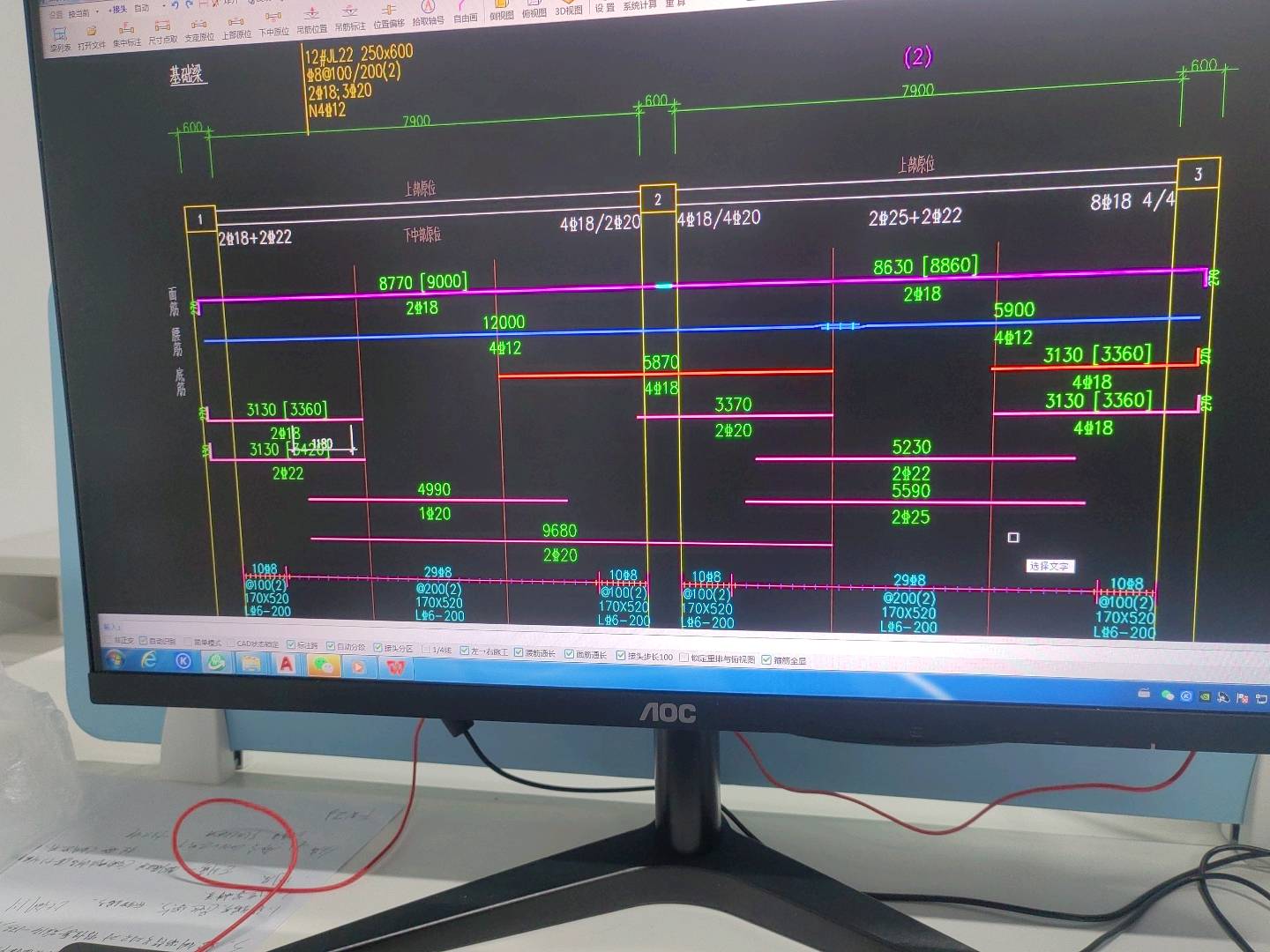This screenshot has height=952, width=1270.
Task: Toggle the 自动识别 checkbox
Action: (144, 641)
